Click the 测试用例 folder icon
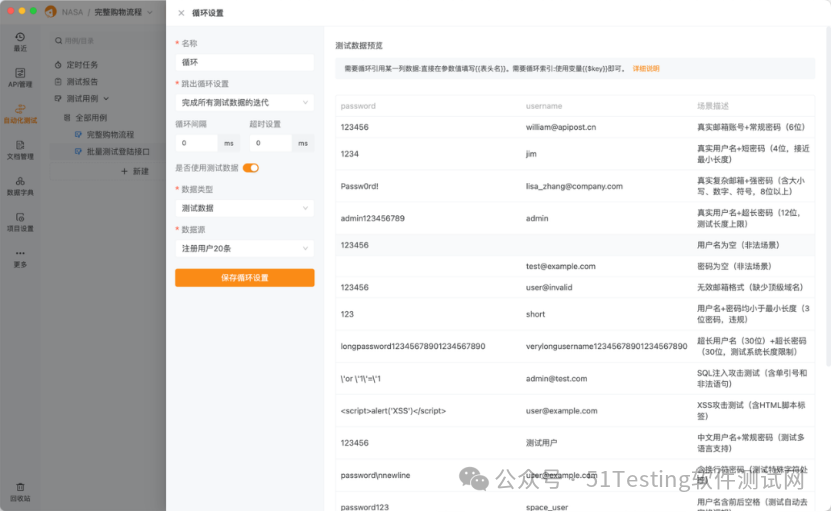831x512 pixels. click(x=58, y=99)
